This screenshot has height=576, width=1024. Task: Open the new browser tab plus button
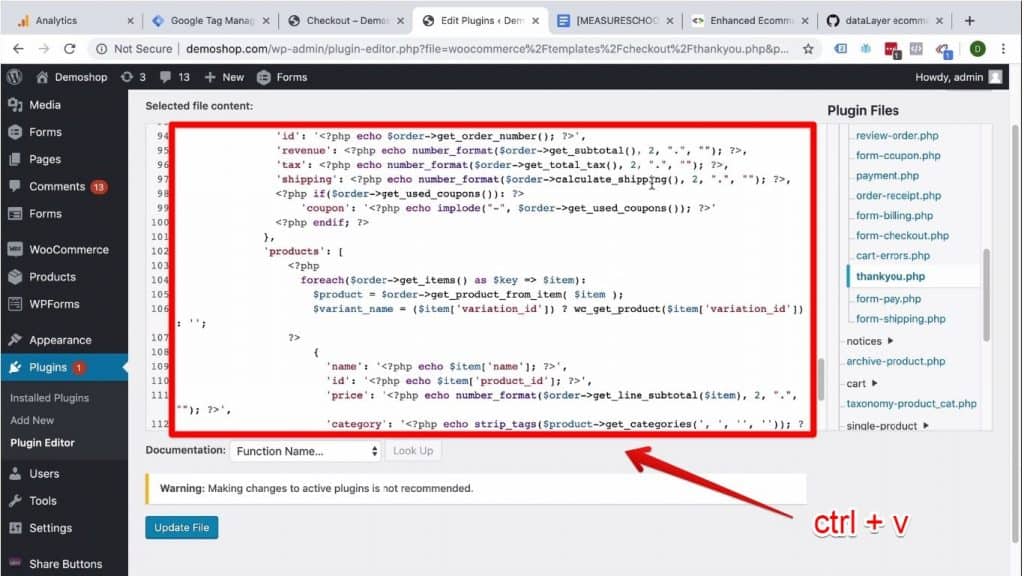click(969, 20)
